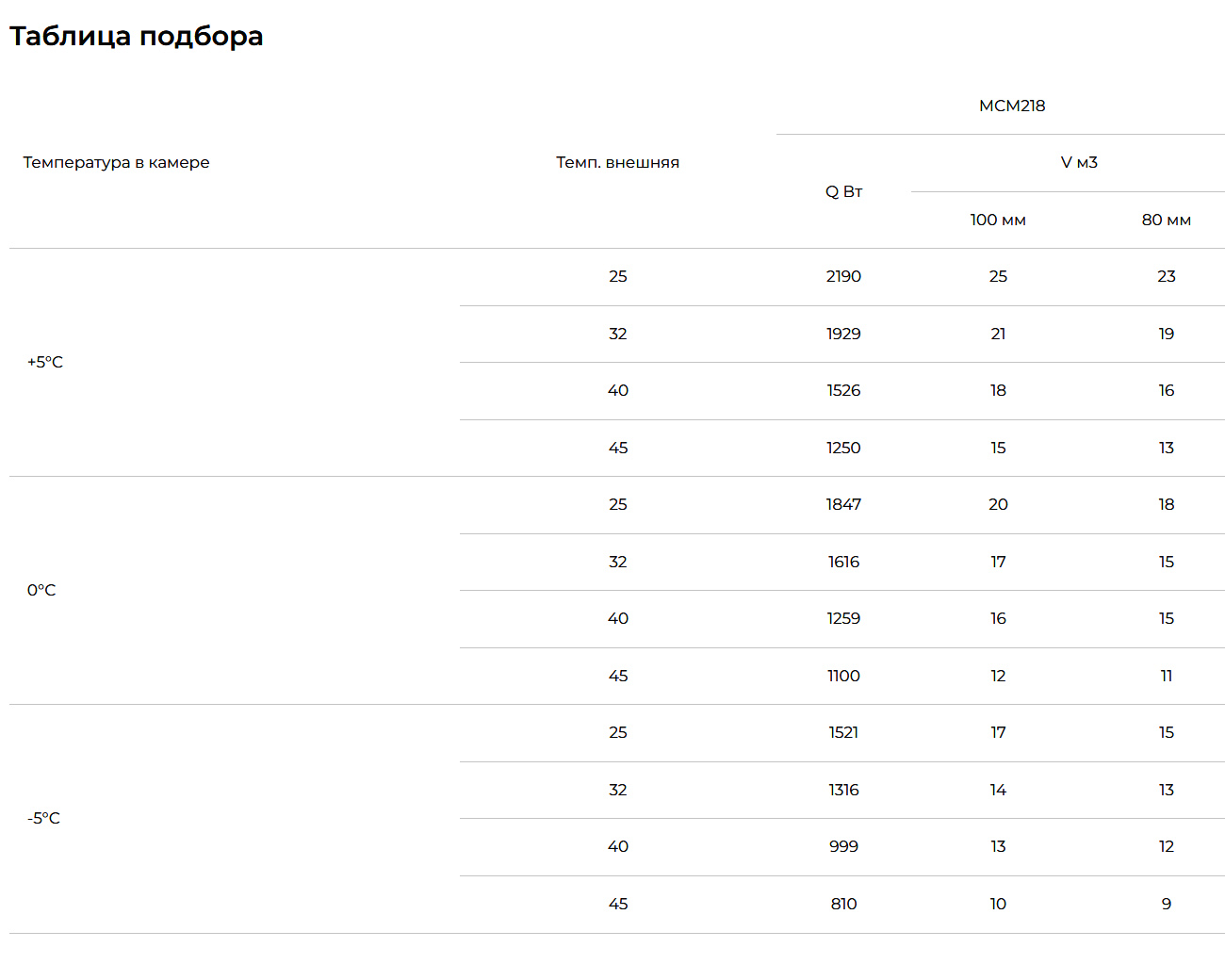Select the 1847 power value cell

click(x=843, y=504)
